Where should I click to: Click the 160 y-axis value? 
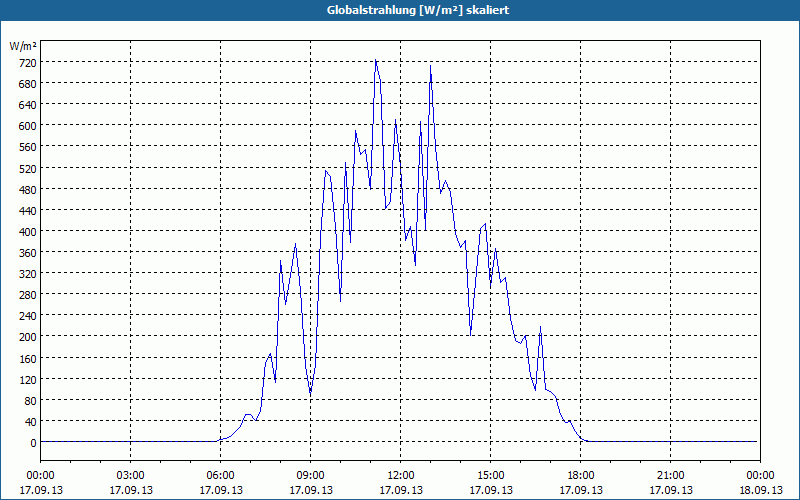coord(28,359)
